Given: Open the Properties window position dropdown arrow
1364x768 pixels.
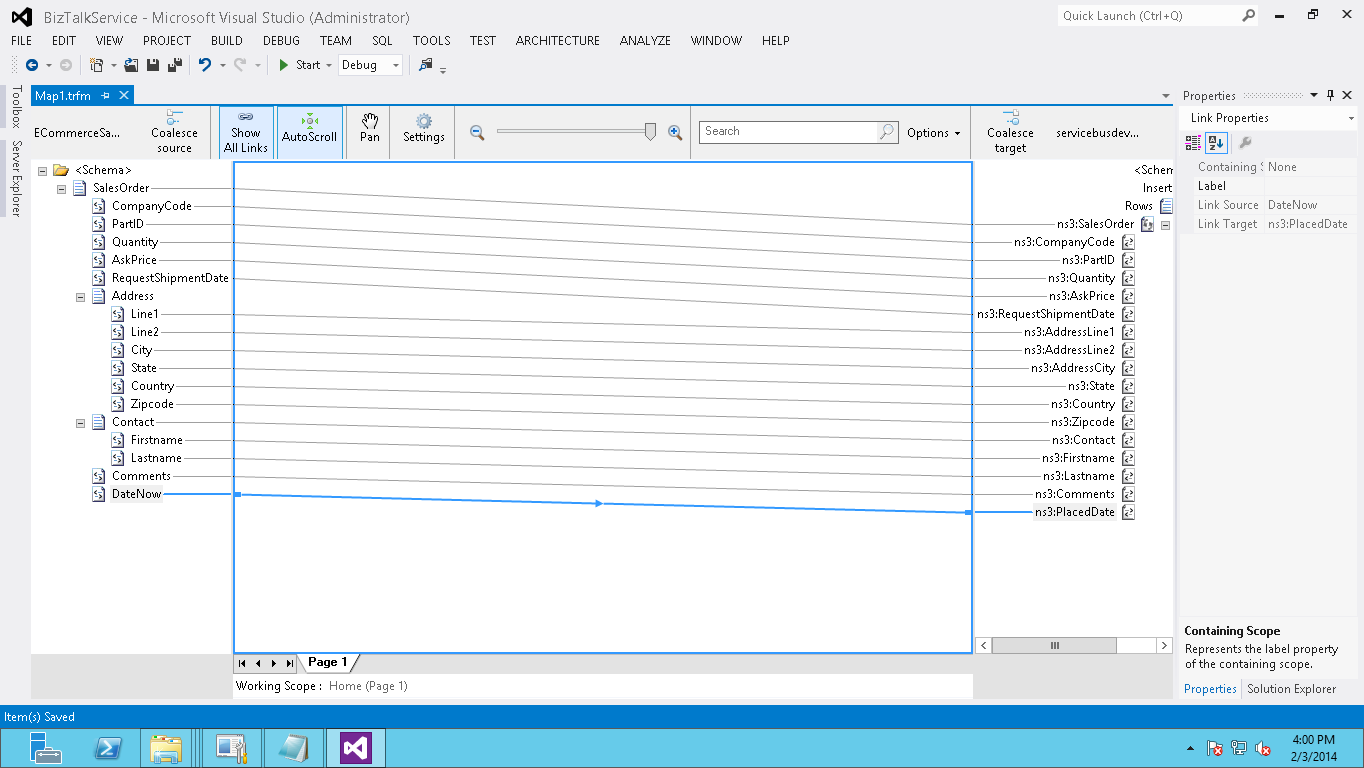Looking at the screenshot, I should click(1314, 96).
